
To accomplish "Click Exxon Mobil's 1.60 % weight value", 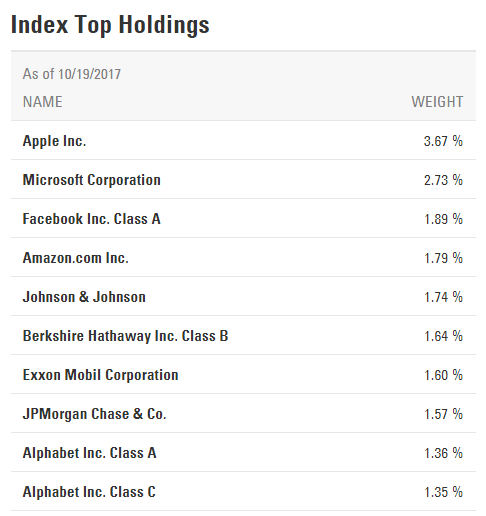I will [443, 375].
